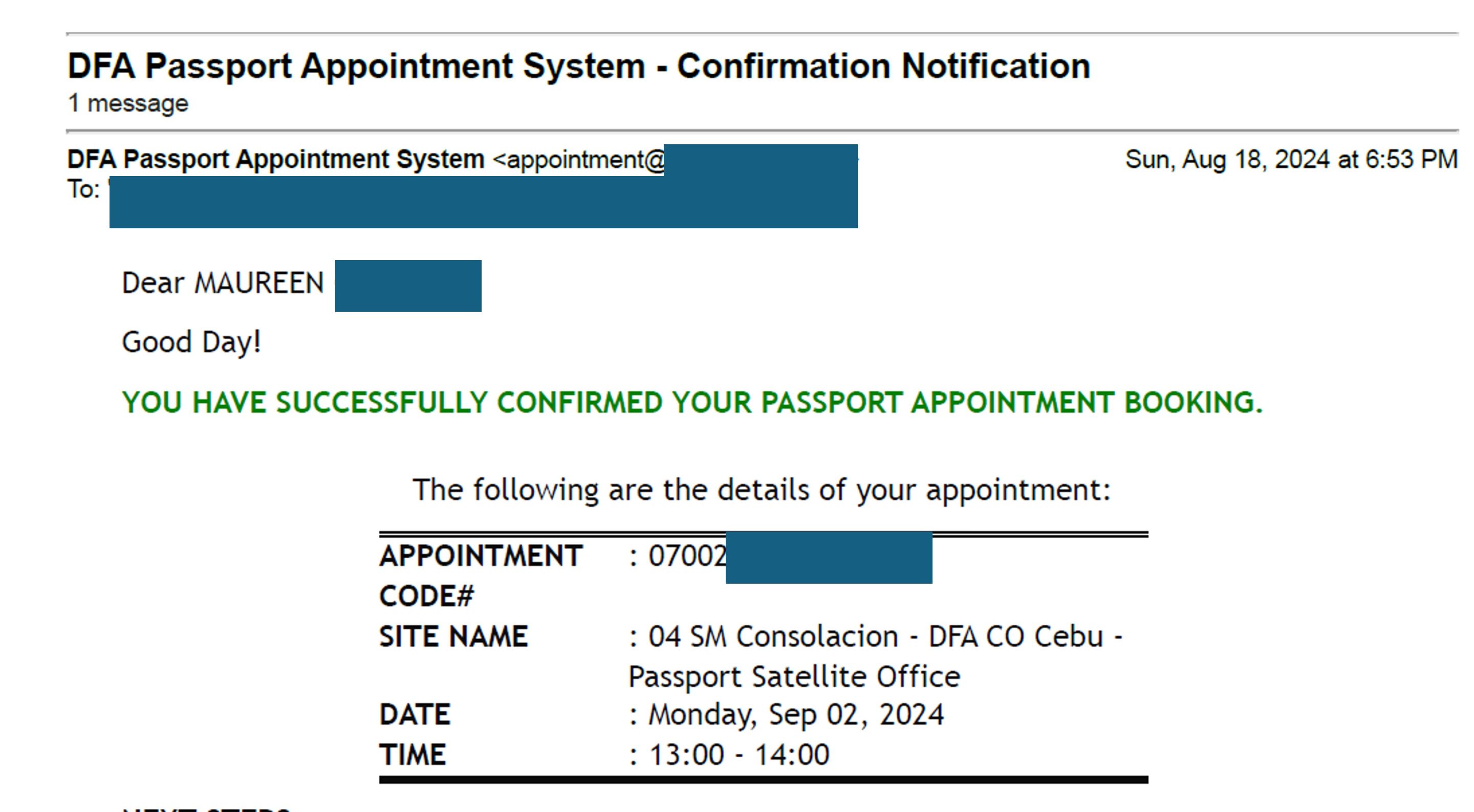
Task: Click the APPOINTMENT label in details table
Action: 481,556
